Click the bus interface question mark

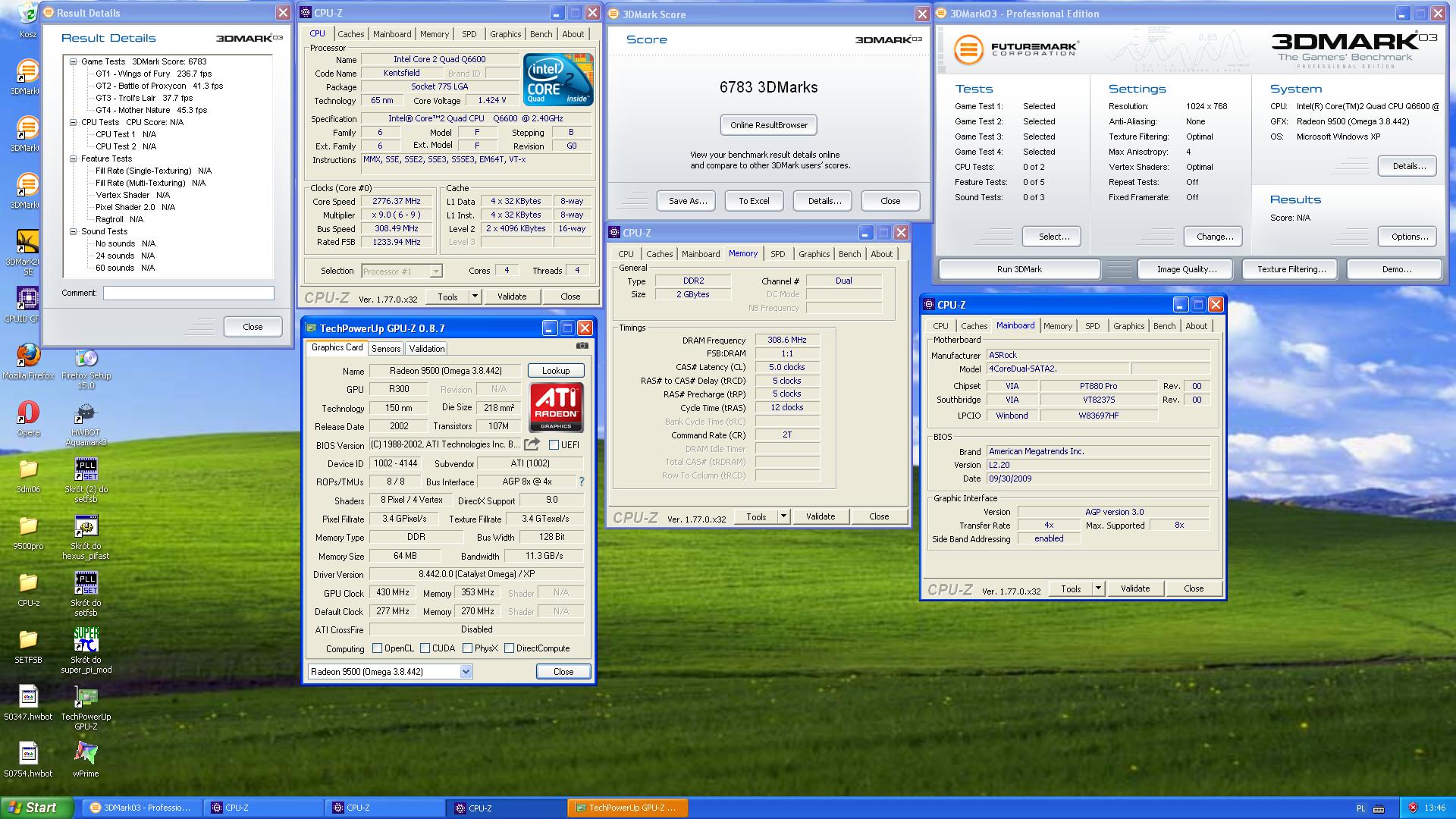pyautogui.click(x=582, y=482)
